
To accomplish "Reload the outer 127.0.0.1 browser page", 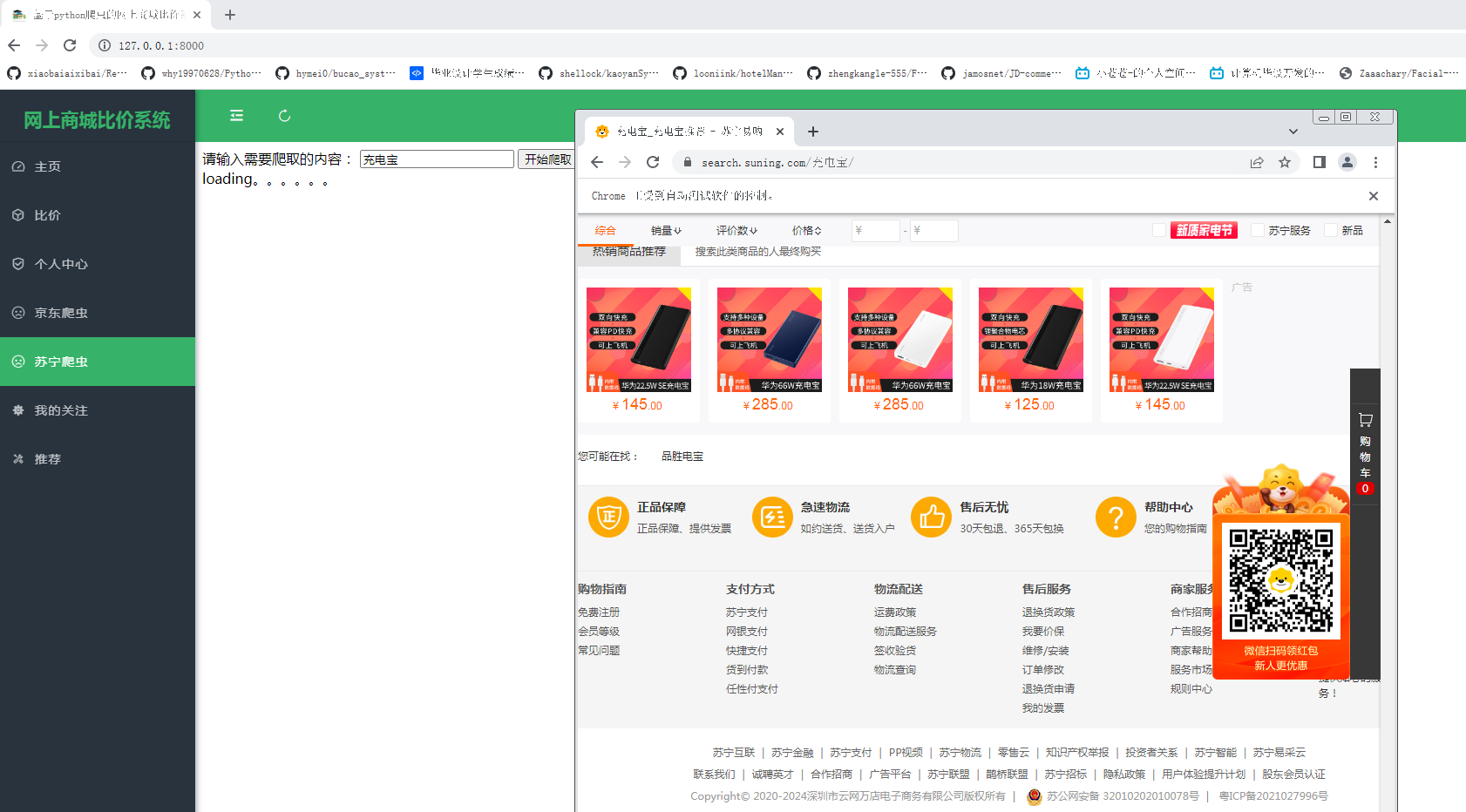I will point(70,45).
